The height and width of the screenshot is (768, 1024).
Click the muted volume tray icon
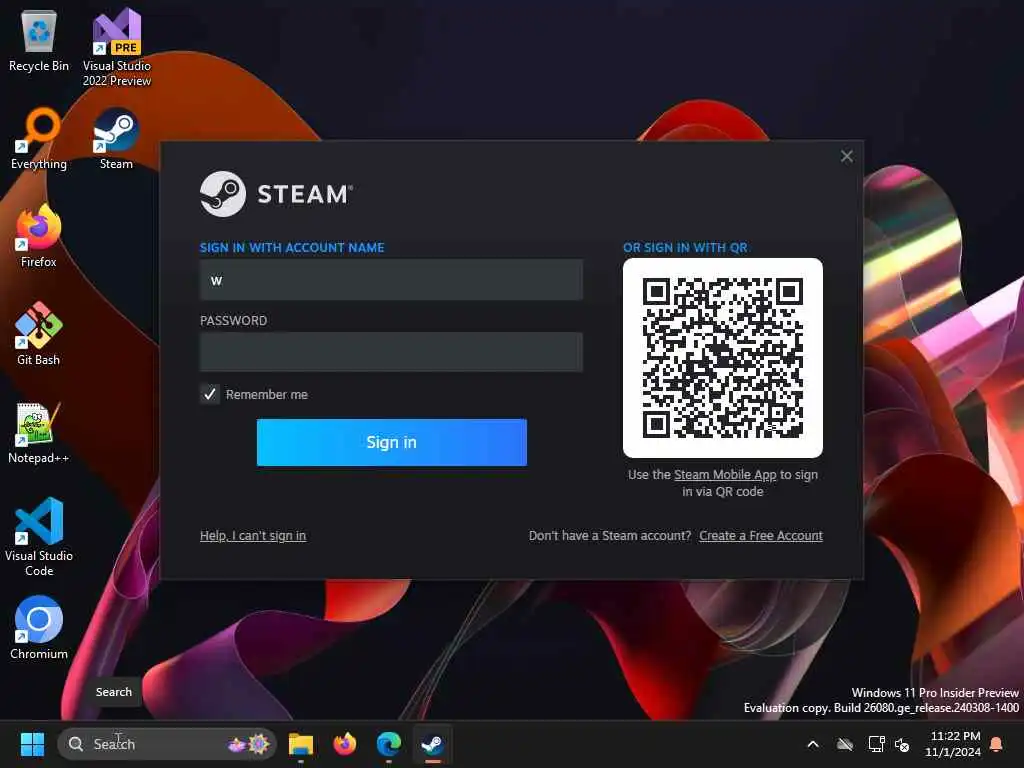(902, 744)
